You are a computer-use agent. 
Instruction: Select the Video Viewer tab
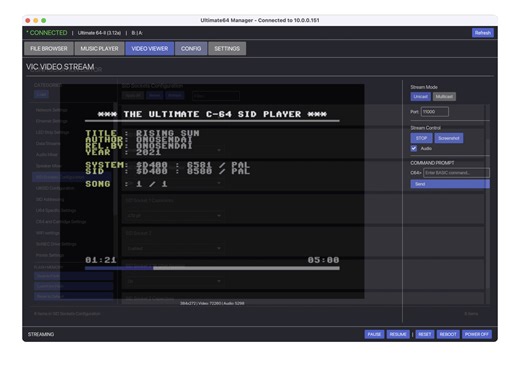pyautogui.click(x=150, y=49)
